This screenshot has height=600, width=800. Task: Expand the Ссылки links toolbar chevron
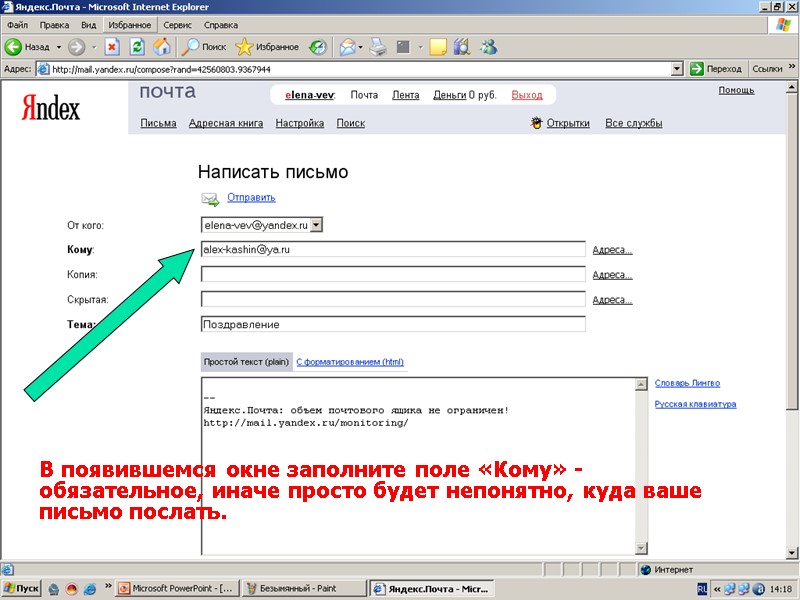pyautogui.click(x=792, y=66)
